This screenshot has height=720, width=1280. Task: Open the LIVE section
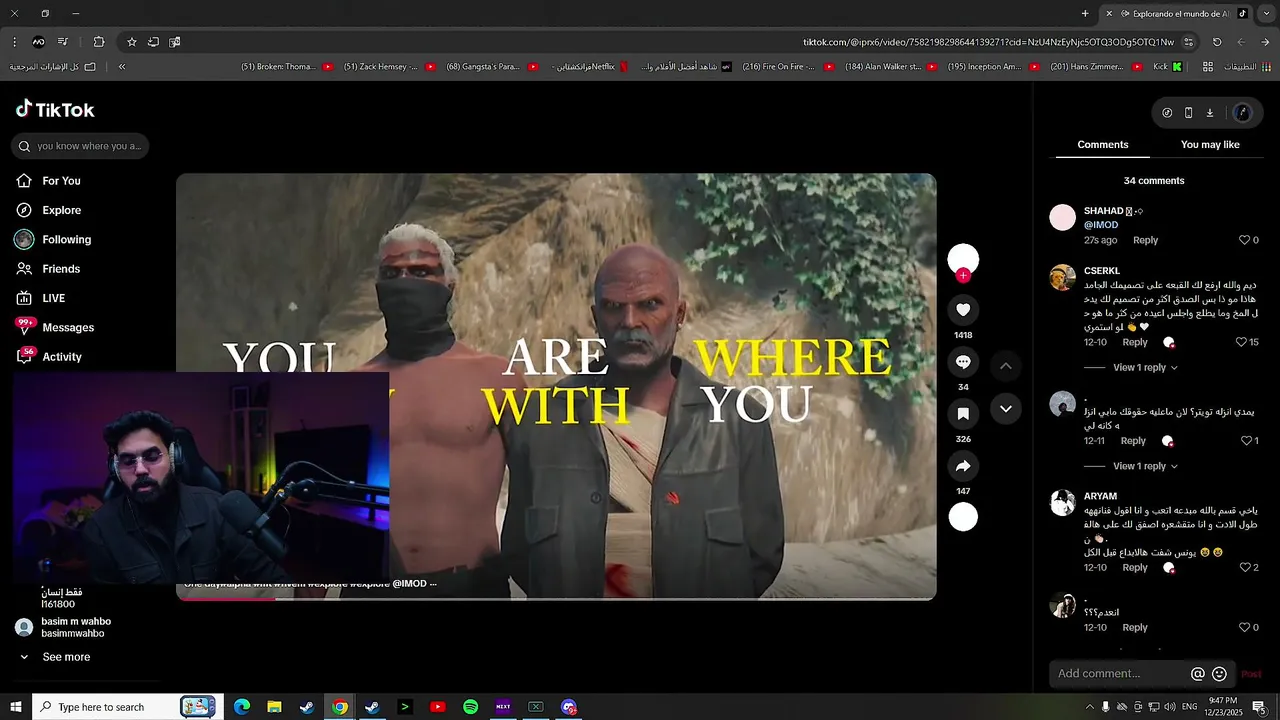(x=53, y=298)
